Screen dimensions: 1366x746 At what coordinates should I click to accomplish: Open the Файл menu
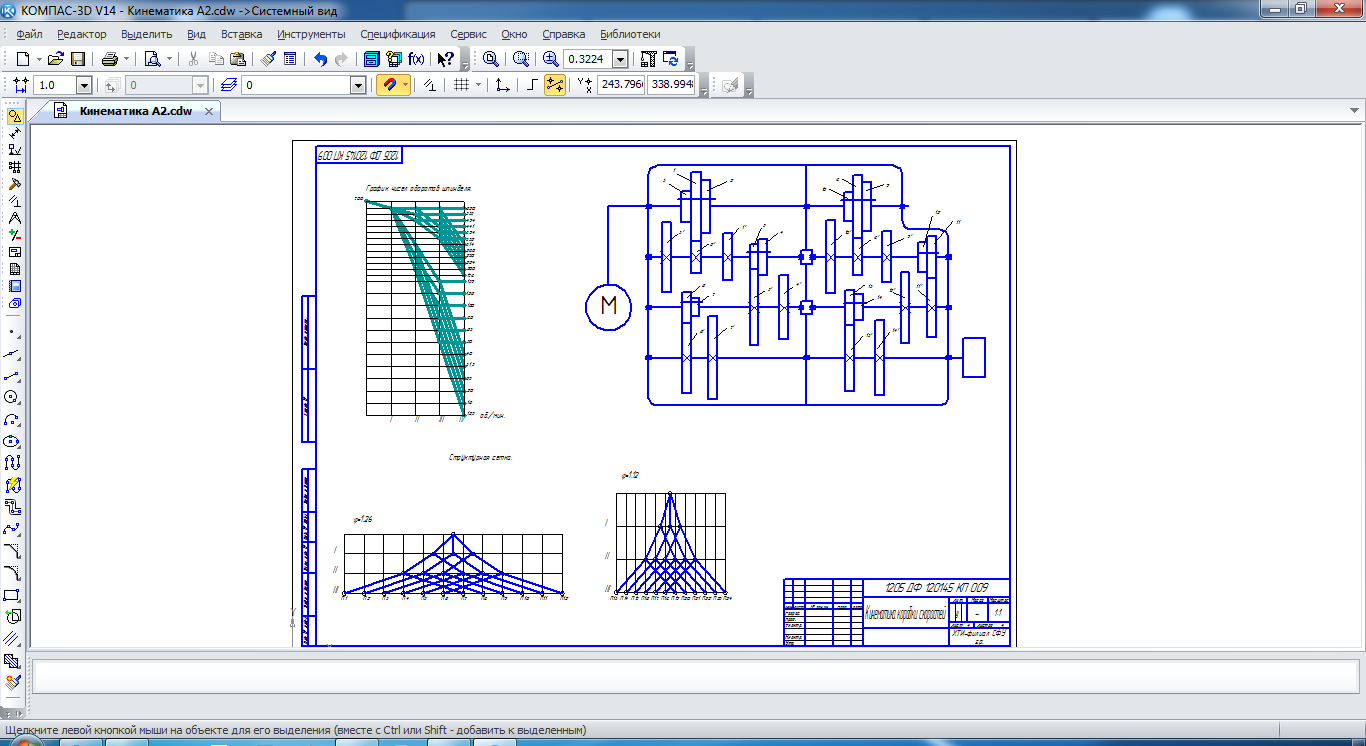[28, 34]
